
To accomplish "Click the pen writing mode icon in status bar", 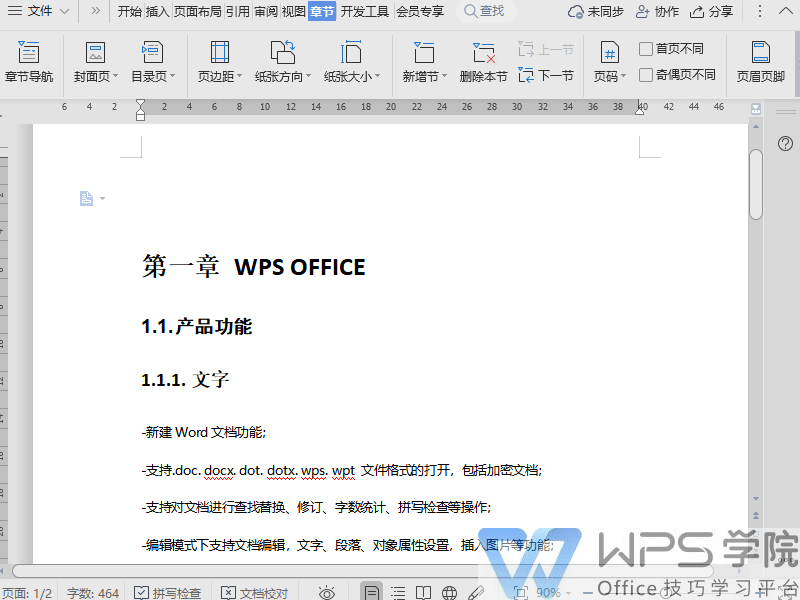I will pos(476,592).
